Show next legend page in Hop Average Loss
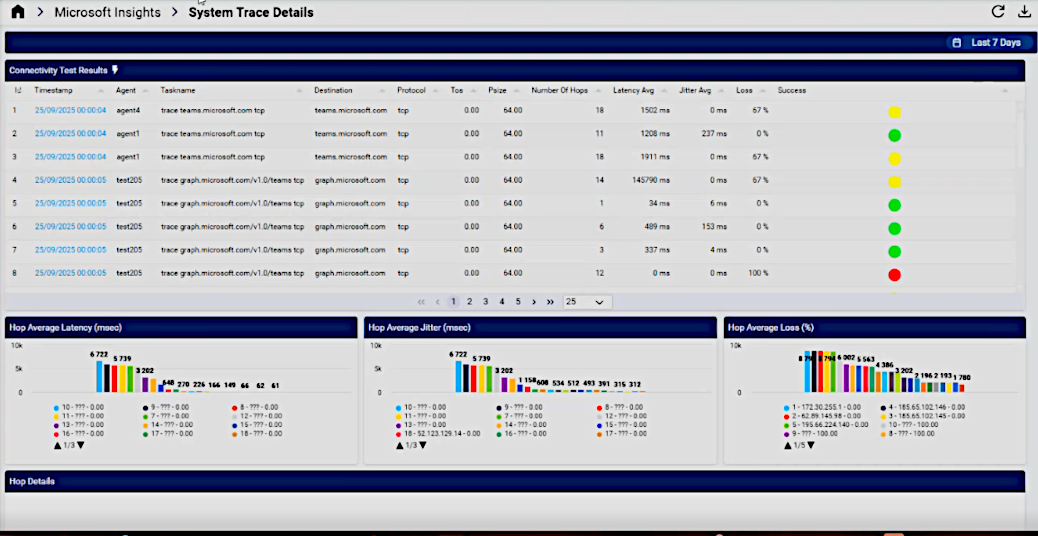 pos(811,445)
